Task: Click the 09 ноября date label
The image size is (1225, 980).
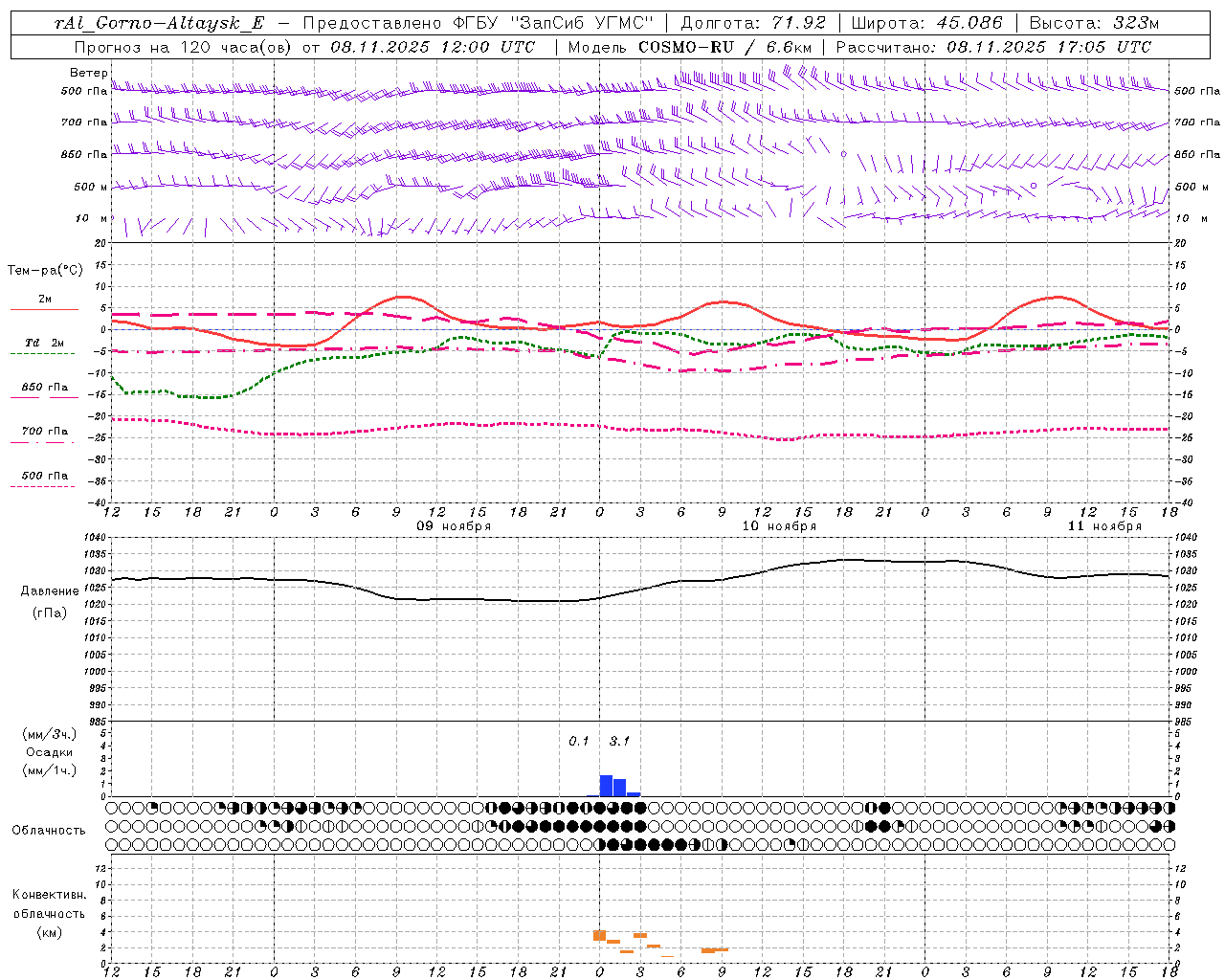Action: 454,526
